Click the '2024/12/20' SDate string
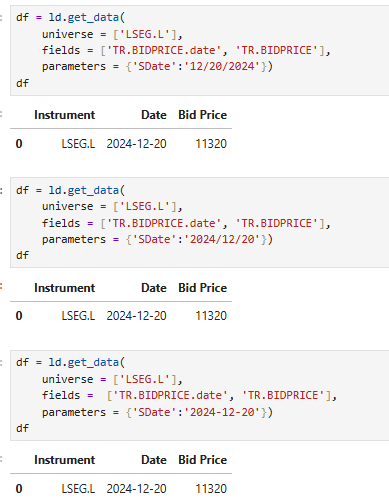Viewport: 389px width, 501px height. (222, 239)
